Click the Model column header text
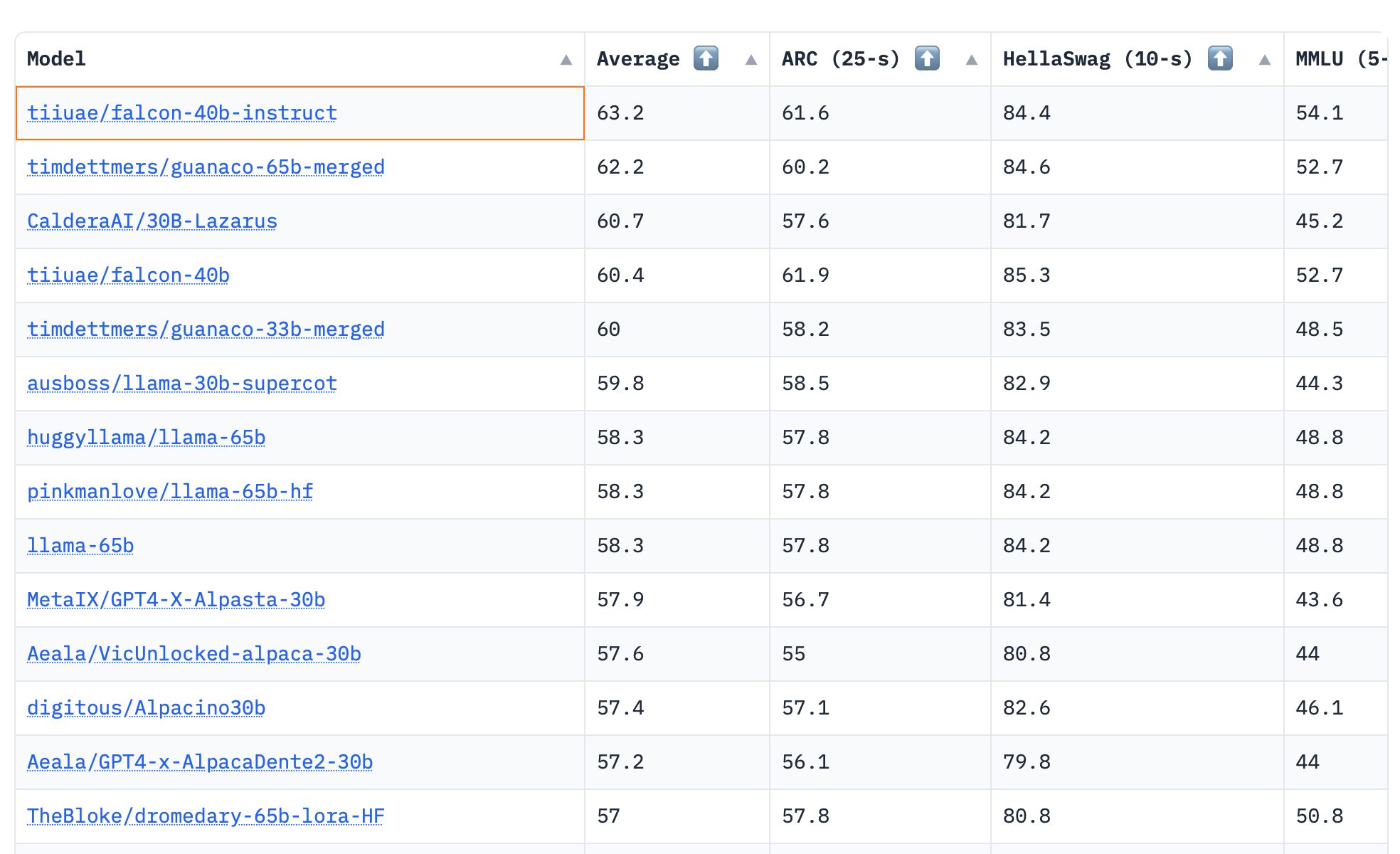 click(x=56, y=58)
